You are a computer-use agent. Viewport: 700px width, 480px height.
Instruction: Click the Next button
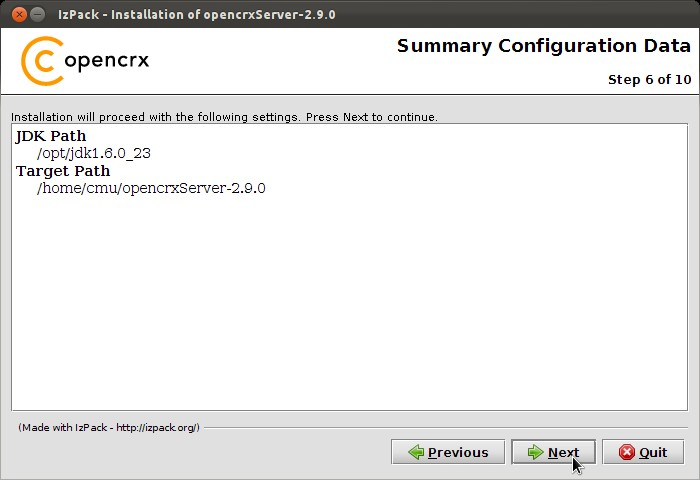(x=553, y=452)
